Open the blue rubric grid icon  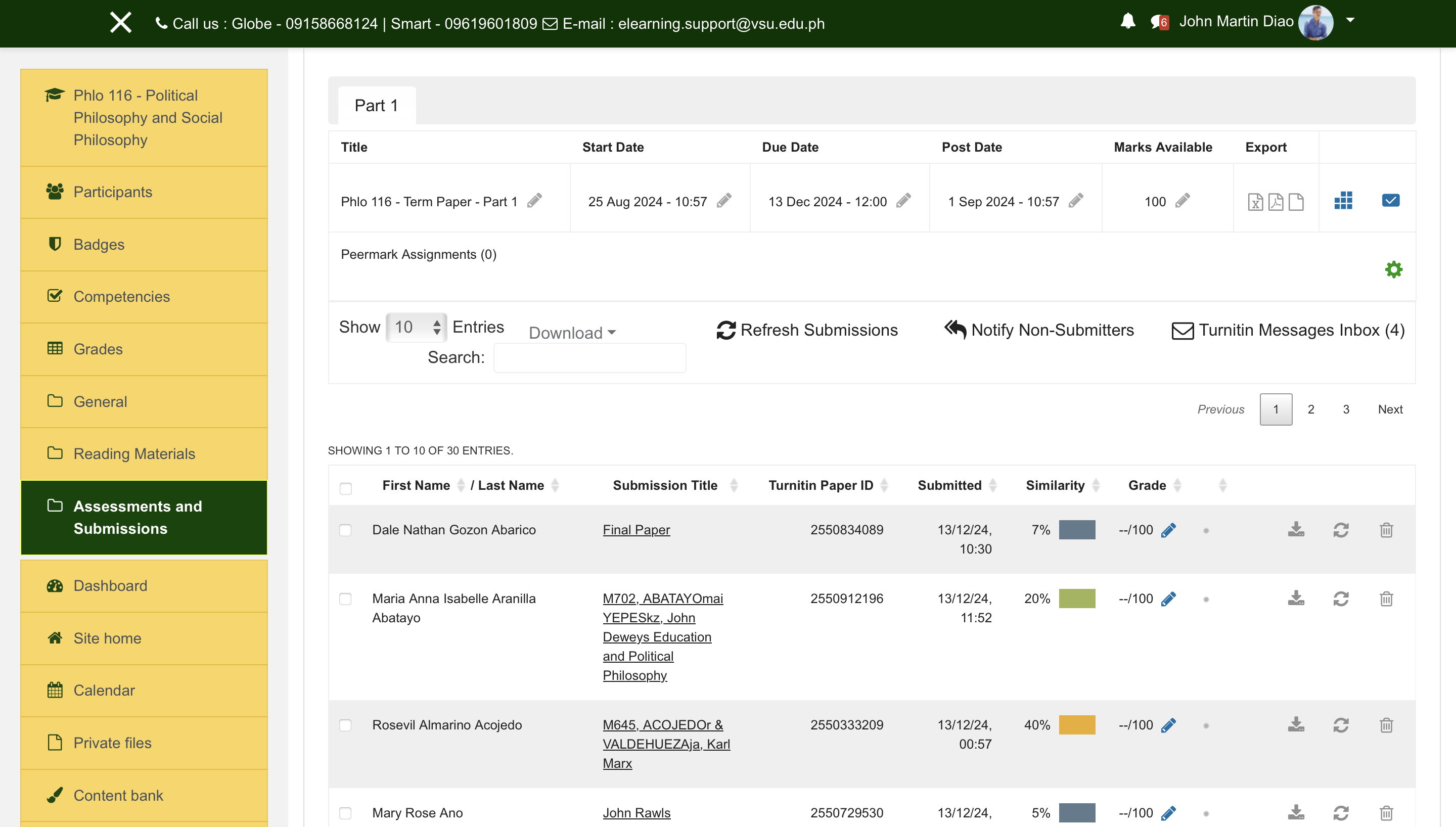click(1343, 201)
